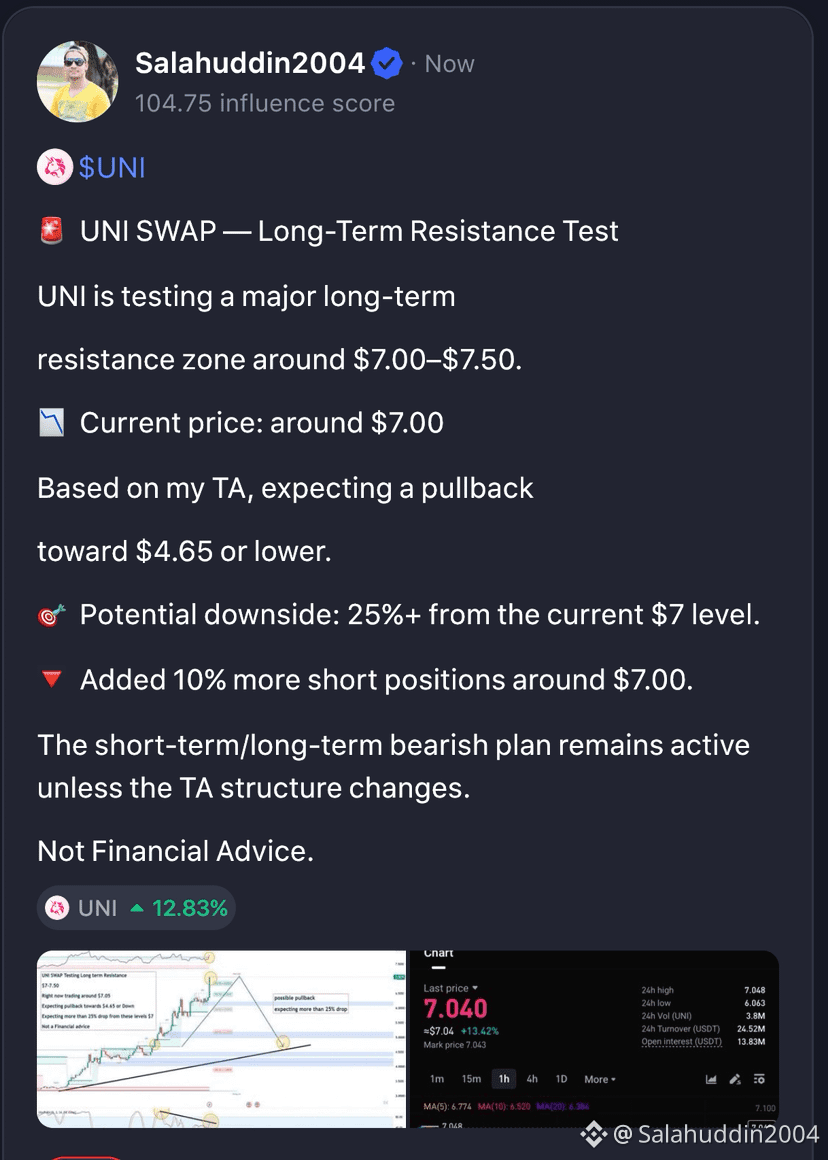Open the UNI technical analysis chart thumbnail

pyautogui.click(x=221, y=1039)
